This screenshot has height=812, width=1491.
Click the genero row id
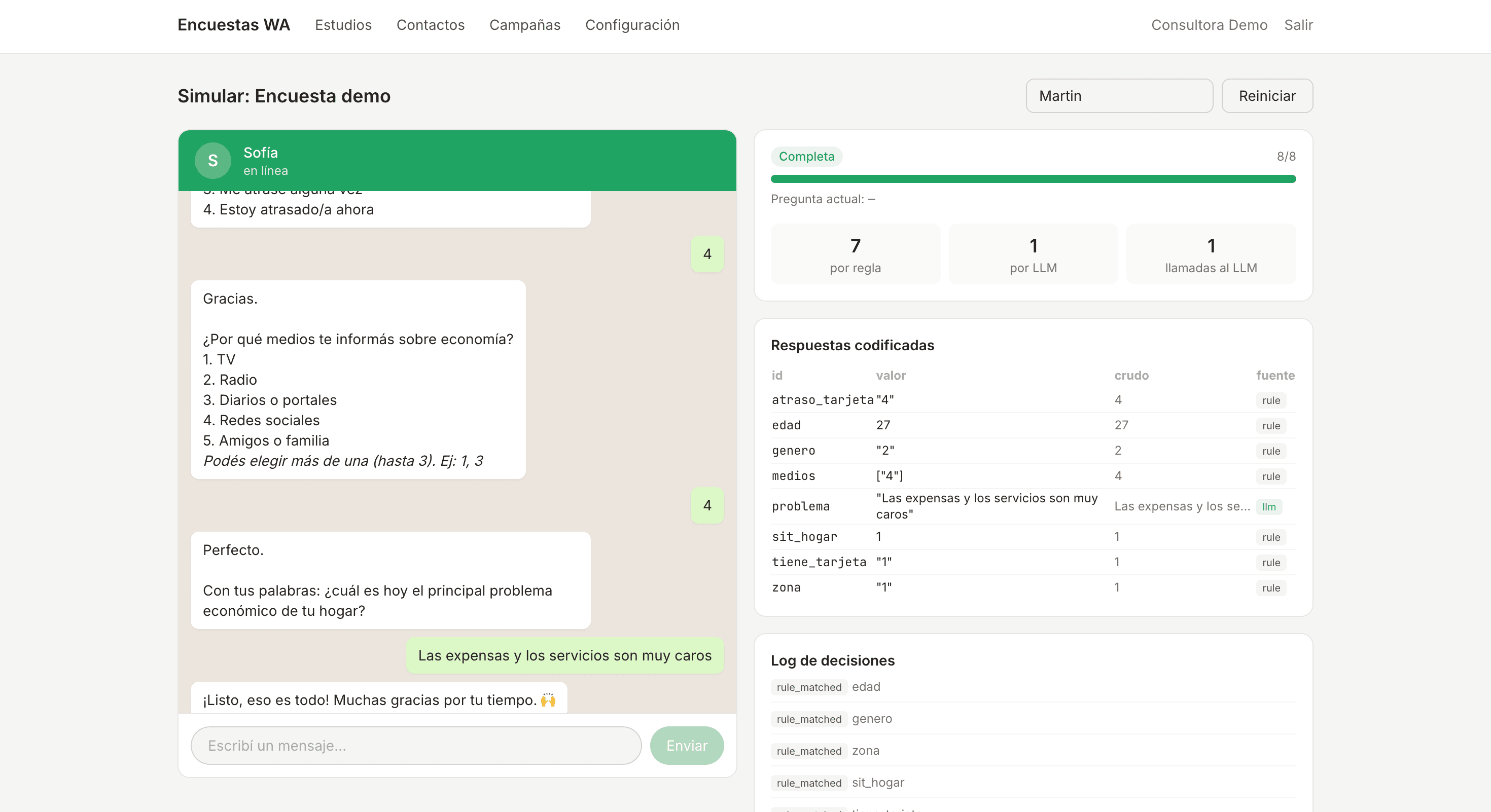[x=793, y=451]
